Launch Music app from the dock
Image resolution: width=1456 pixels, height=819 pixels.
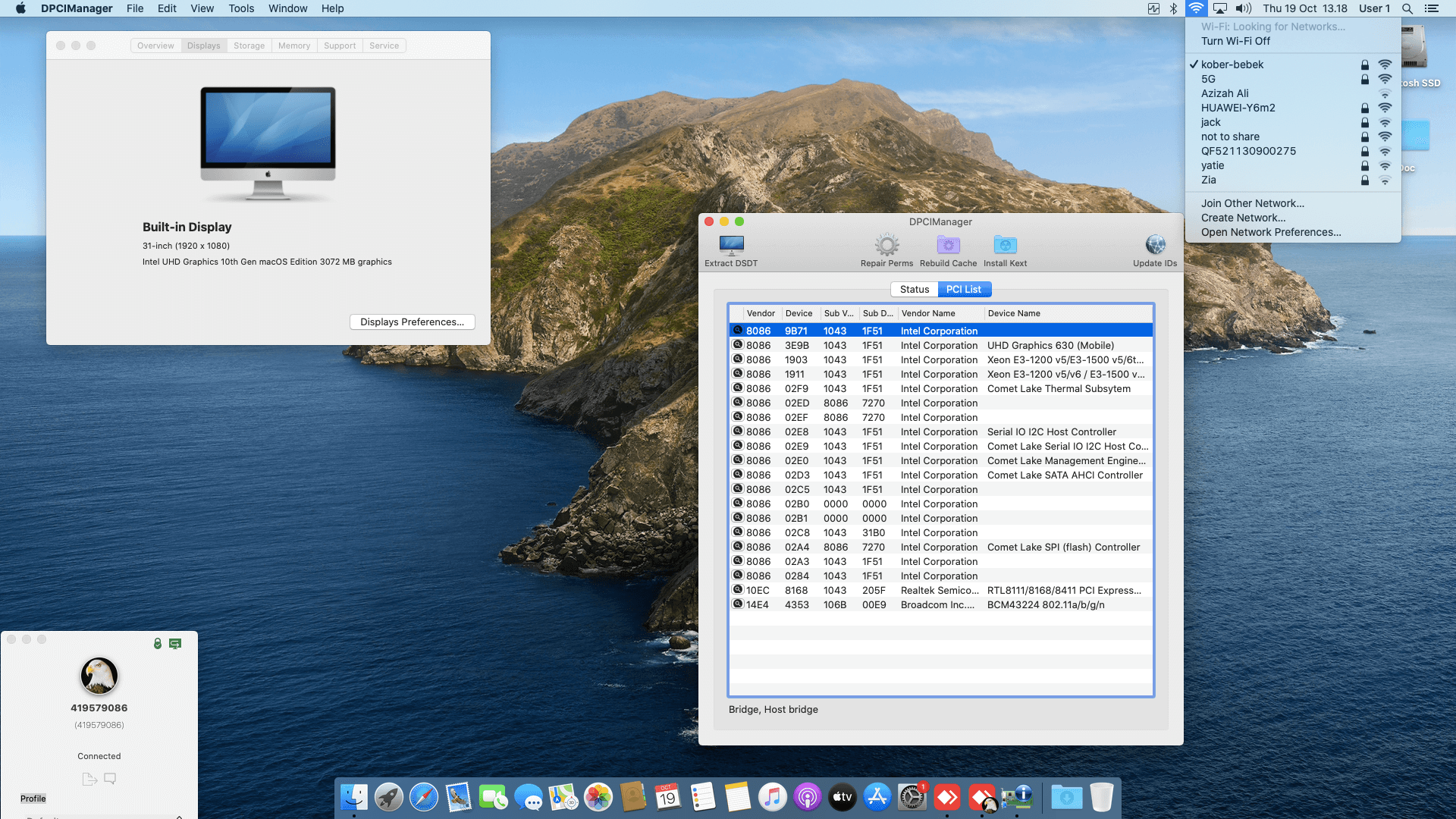coord(772,797)
